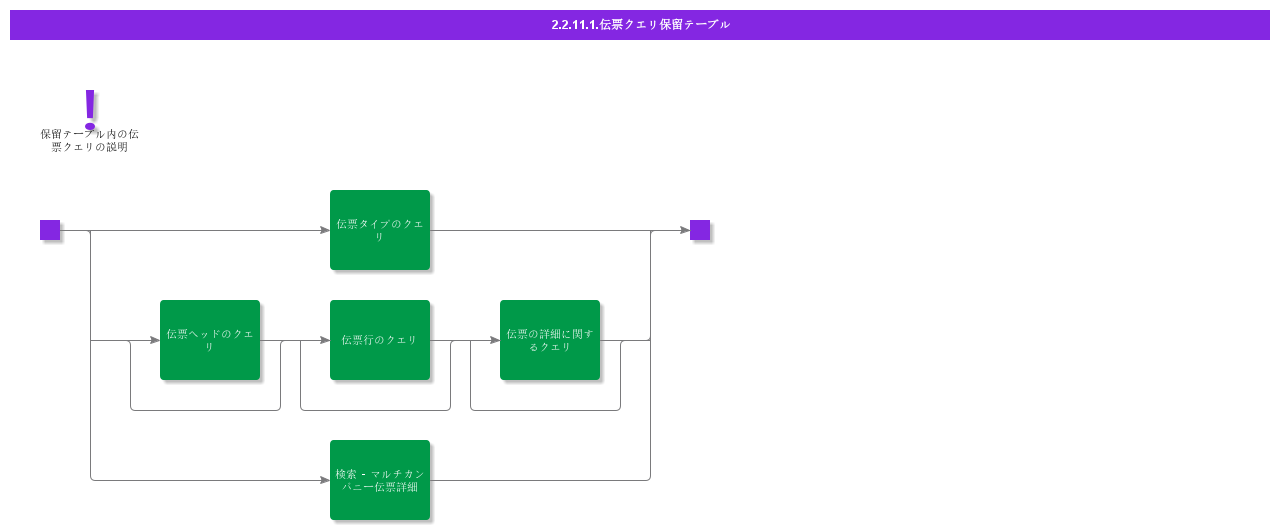
Task: Click the 2.2.11.1.伝票クエリ保留テーブル title banner
Action: [640, 25]
